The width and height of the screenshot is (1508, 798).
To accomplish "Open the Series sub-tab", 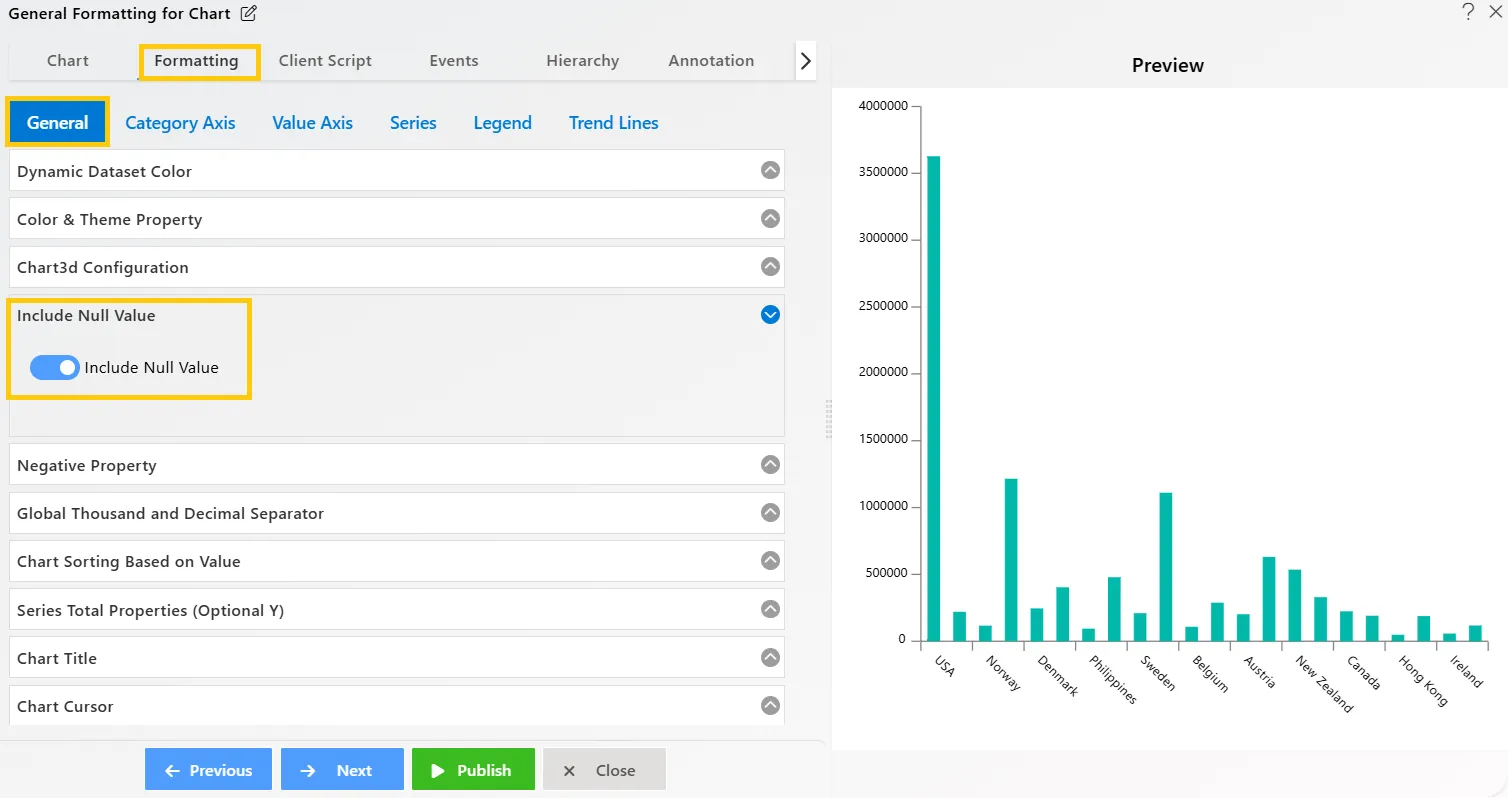I will [413, 123].
